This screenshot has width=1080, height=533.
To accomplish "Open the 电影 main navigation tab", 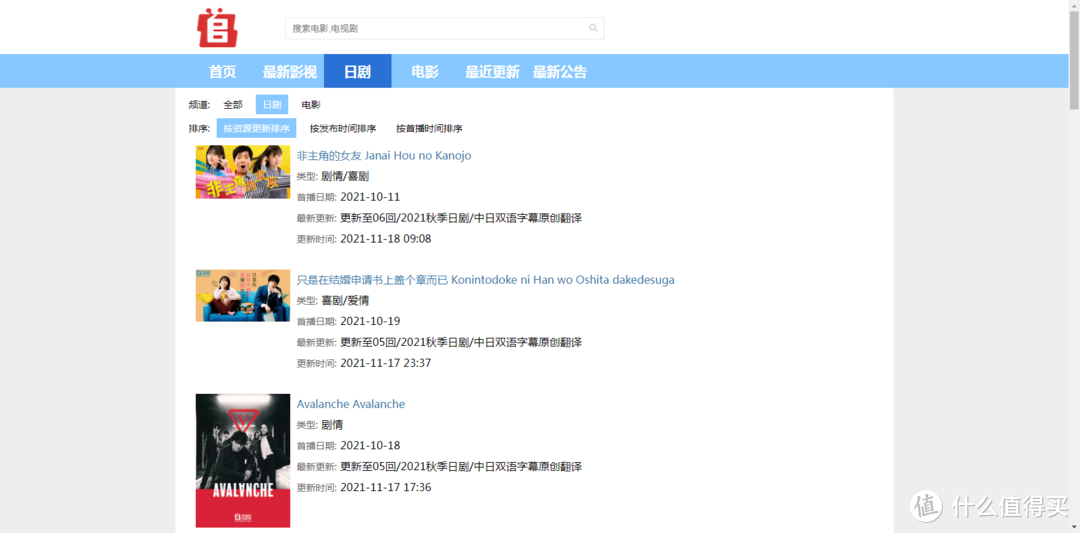I will click(425, 72).
